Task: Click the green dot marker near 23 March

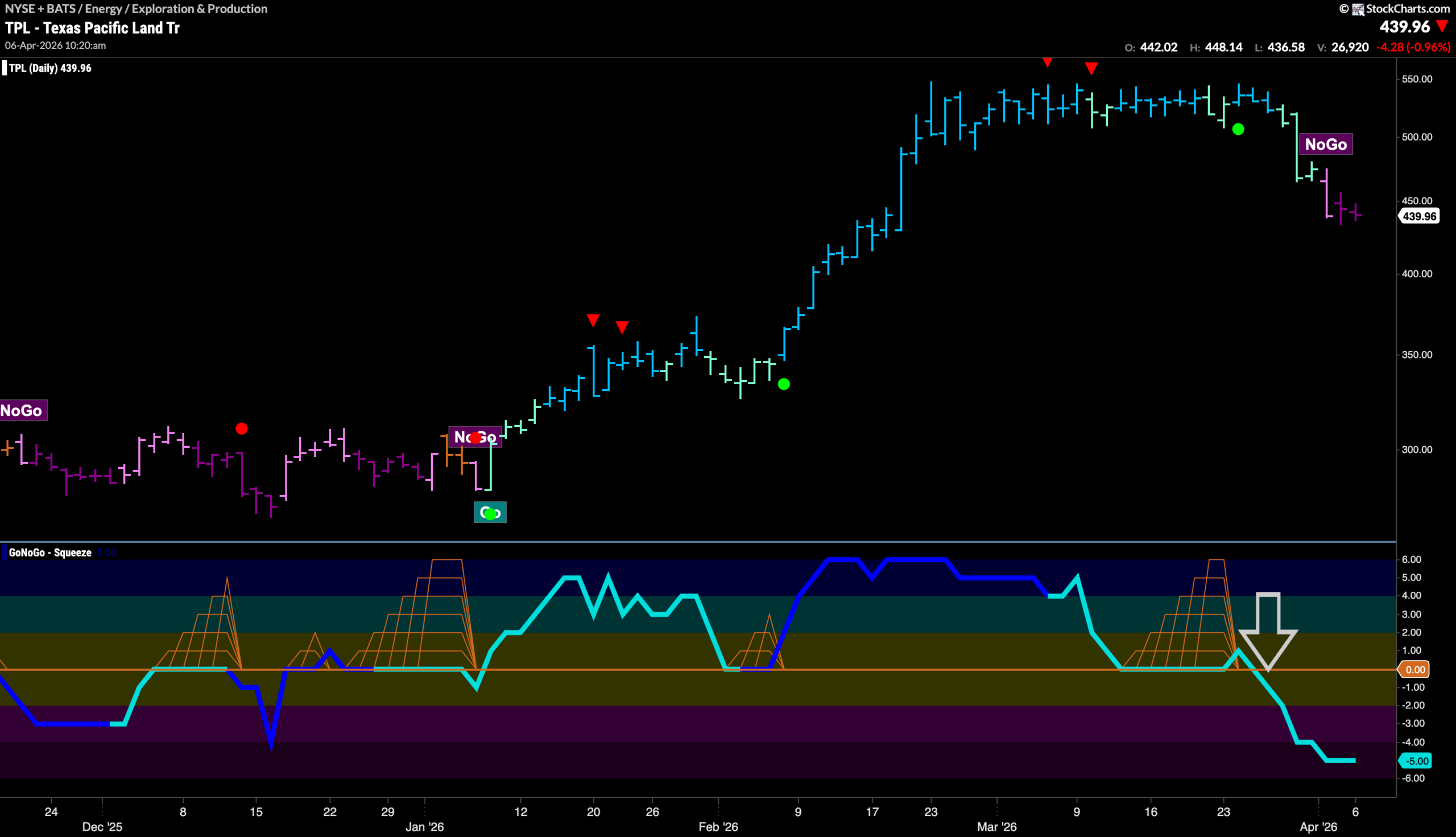Action: 1238,129
